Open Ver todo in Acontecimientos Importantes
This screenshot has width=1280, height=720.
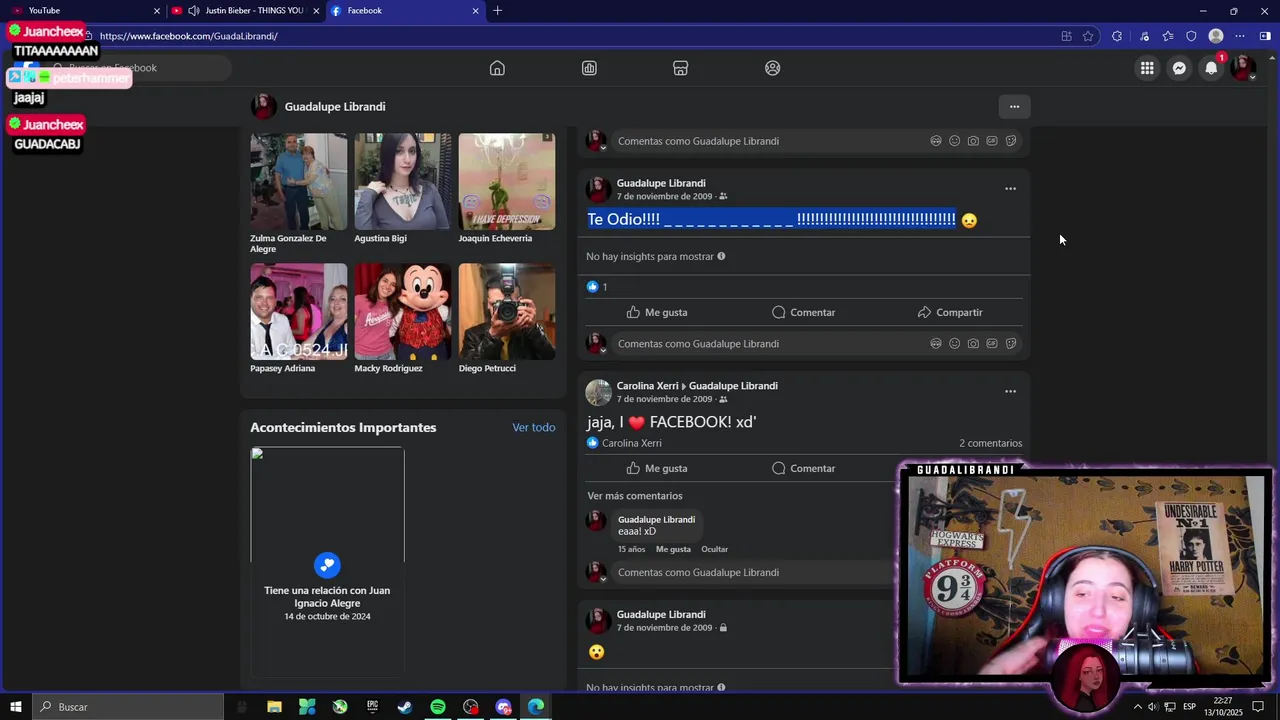[534, 427]
